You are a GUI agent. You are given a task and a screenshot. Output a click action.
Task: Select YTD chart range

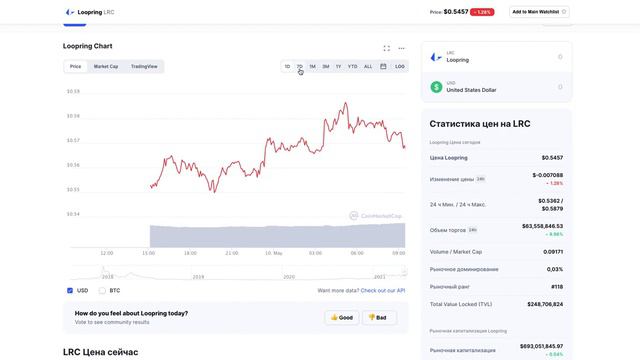click(x=353, y=66)
